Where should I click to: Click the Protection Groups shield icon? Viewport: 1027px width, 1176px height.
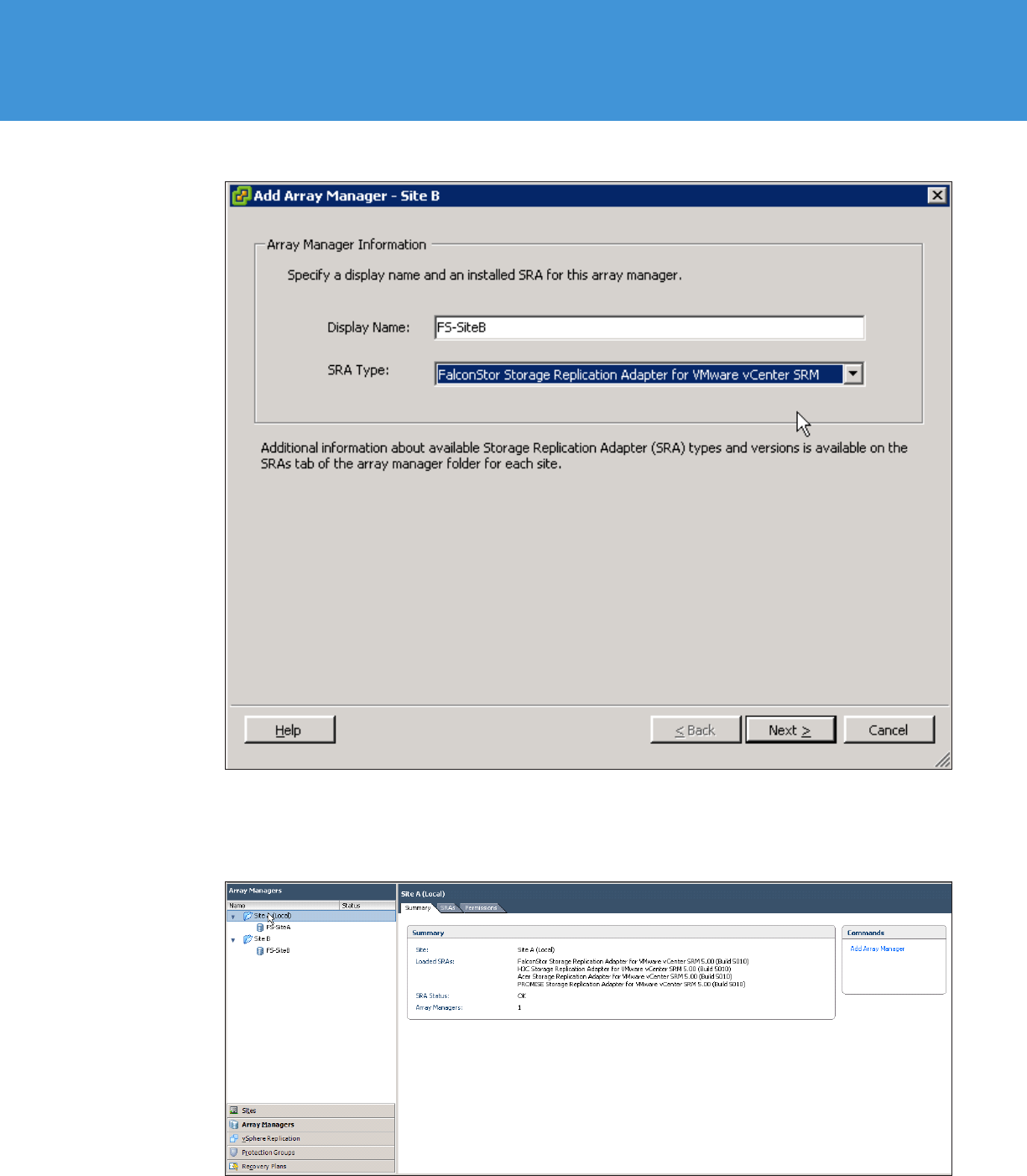tap(234, 1152)
